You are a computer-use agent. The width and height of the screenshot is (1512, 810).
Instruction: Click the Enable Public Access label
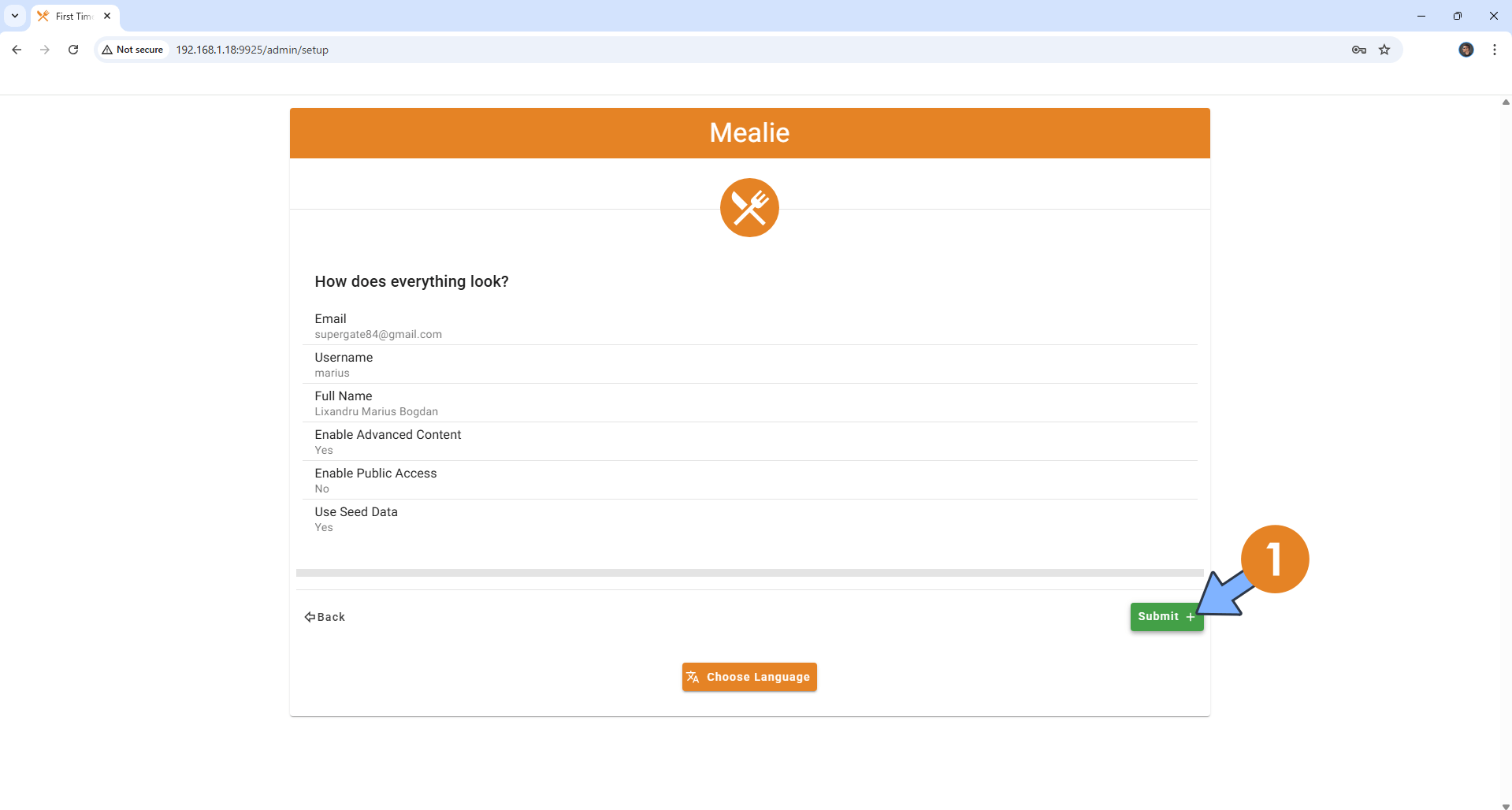[x=375, y=473]
